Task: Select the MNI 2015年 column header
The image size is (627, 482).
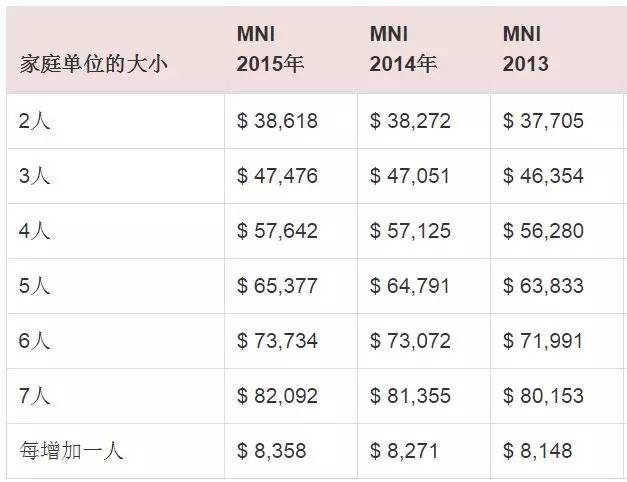Action: click(270, 49)
